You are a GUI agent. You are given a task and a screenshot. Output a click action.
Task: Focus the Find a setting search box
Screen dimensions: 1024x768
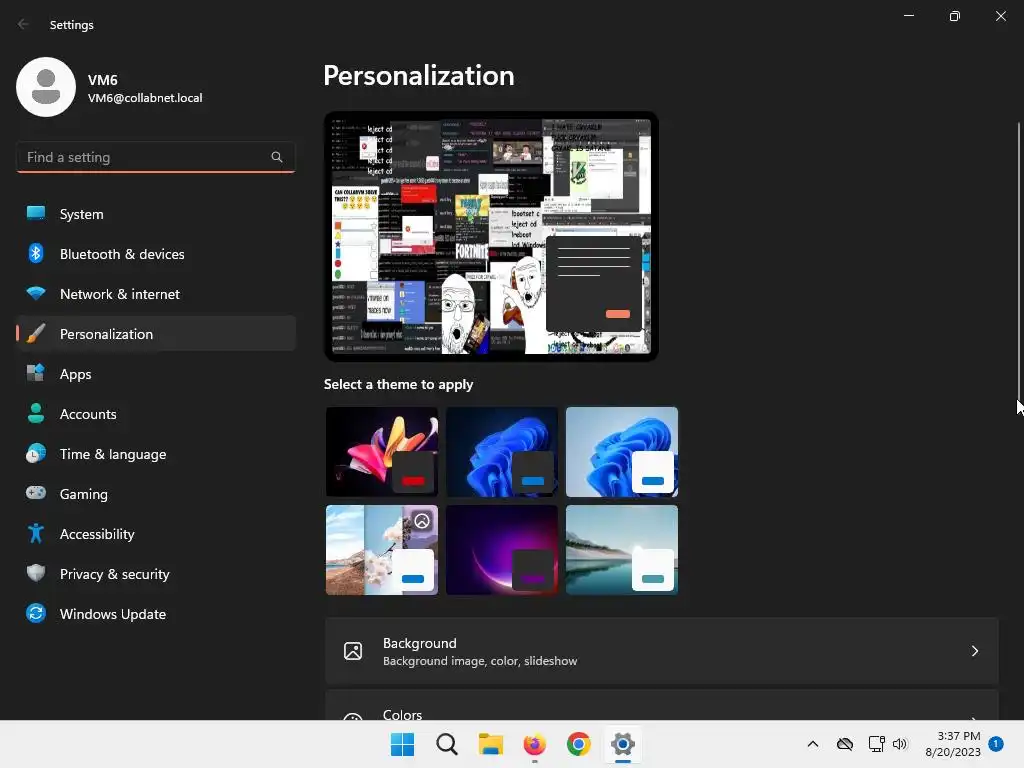[x=155, y=157]
